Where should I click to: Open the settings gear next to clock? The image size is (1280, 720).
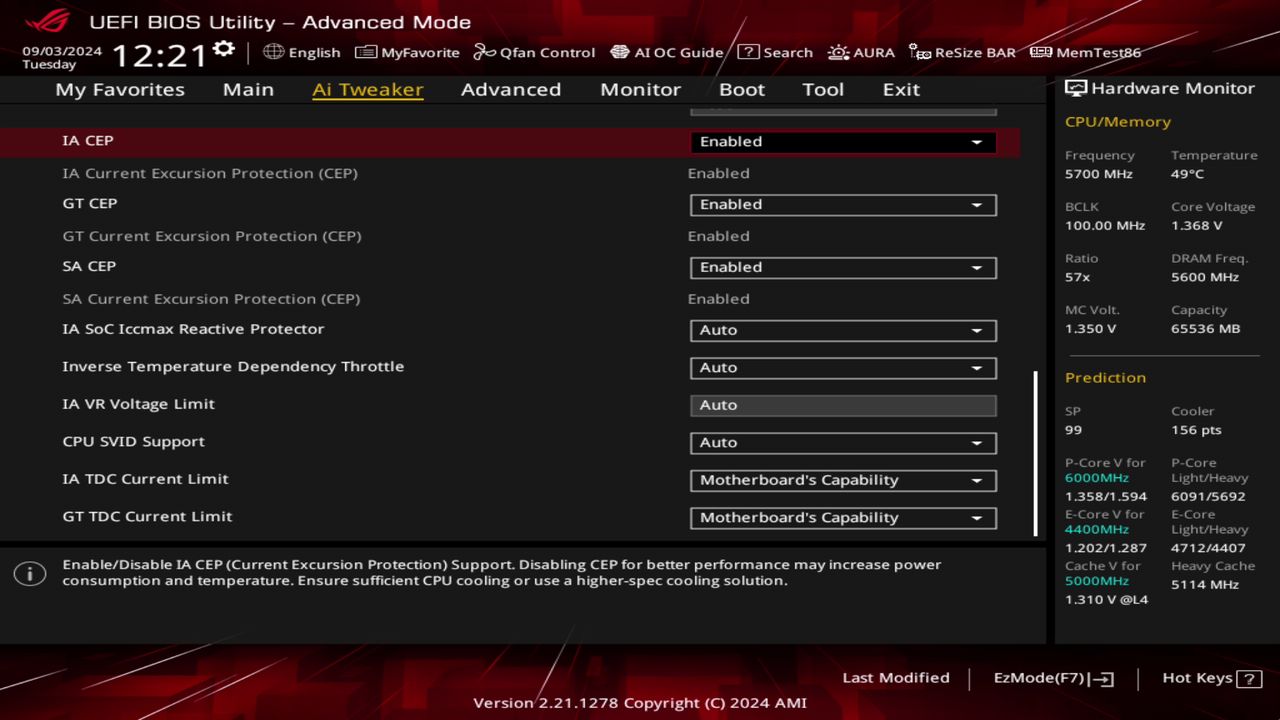224,50
